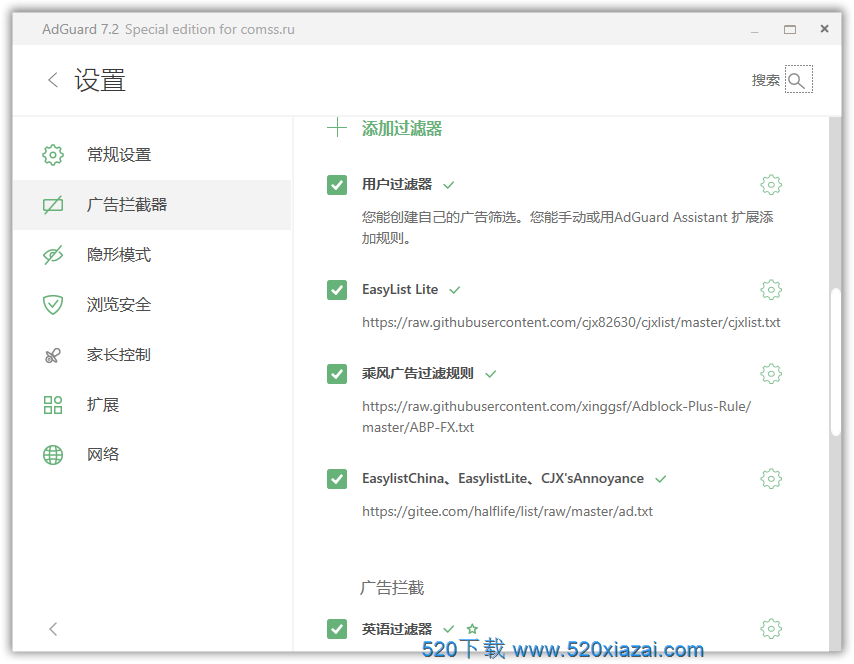Click the crossed-out banner icon for 广告拦截器
This screenshot has width=854, height=664.
coord(53,205)
